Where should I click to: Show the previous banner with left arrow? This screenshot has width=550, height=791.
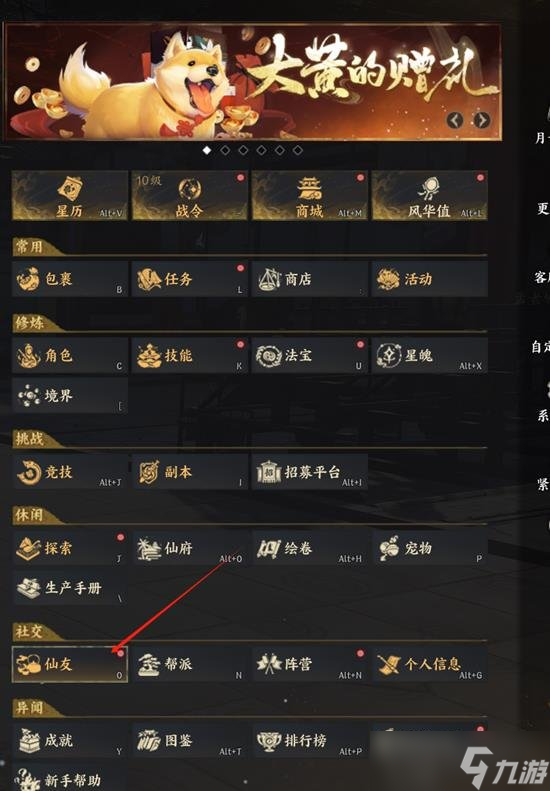pyautogui.click(x=455, y=120)
